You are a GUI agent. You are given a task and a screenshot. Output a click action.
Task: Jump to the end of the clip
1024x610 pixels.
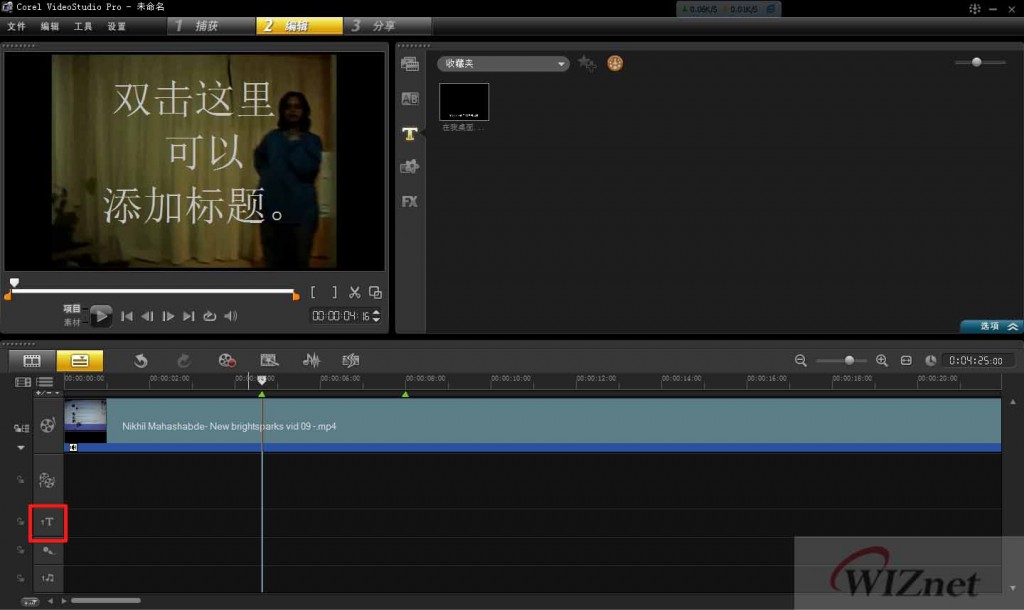189,316
